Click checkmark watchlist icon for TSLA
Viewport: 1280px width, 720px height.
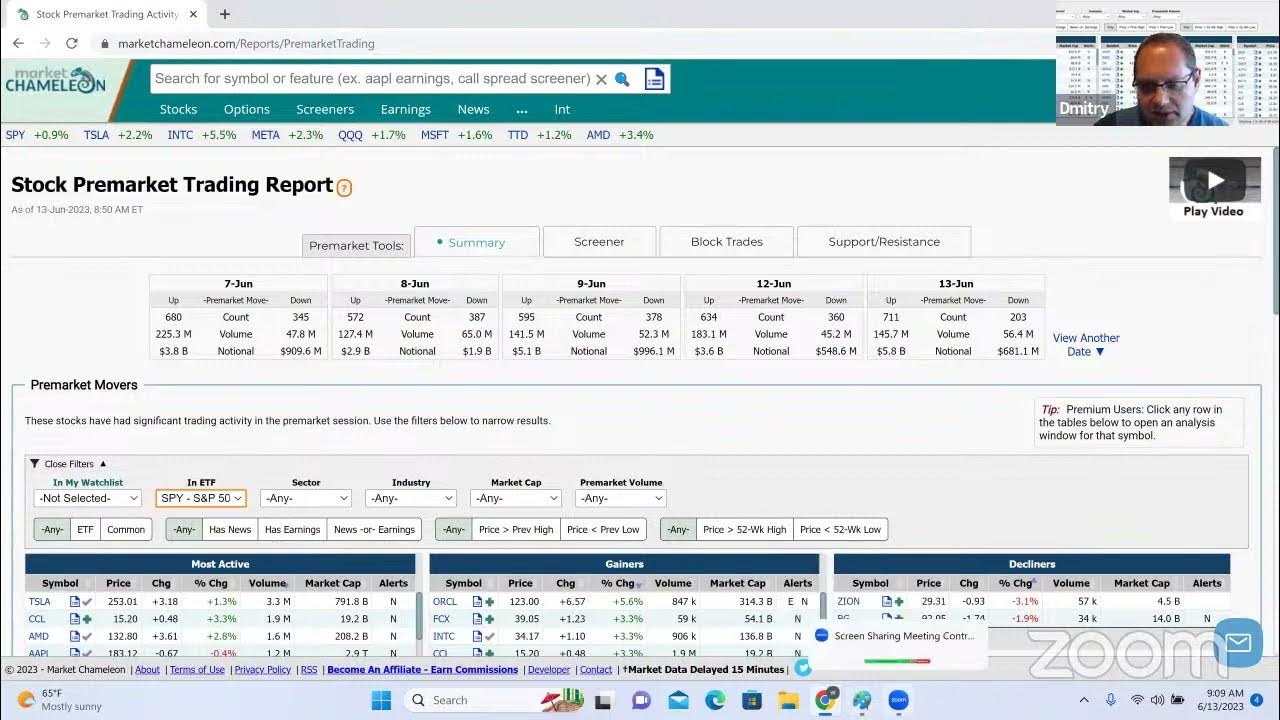coord(87,602)
